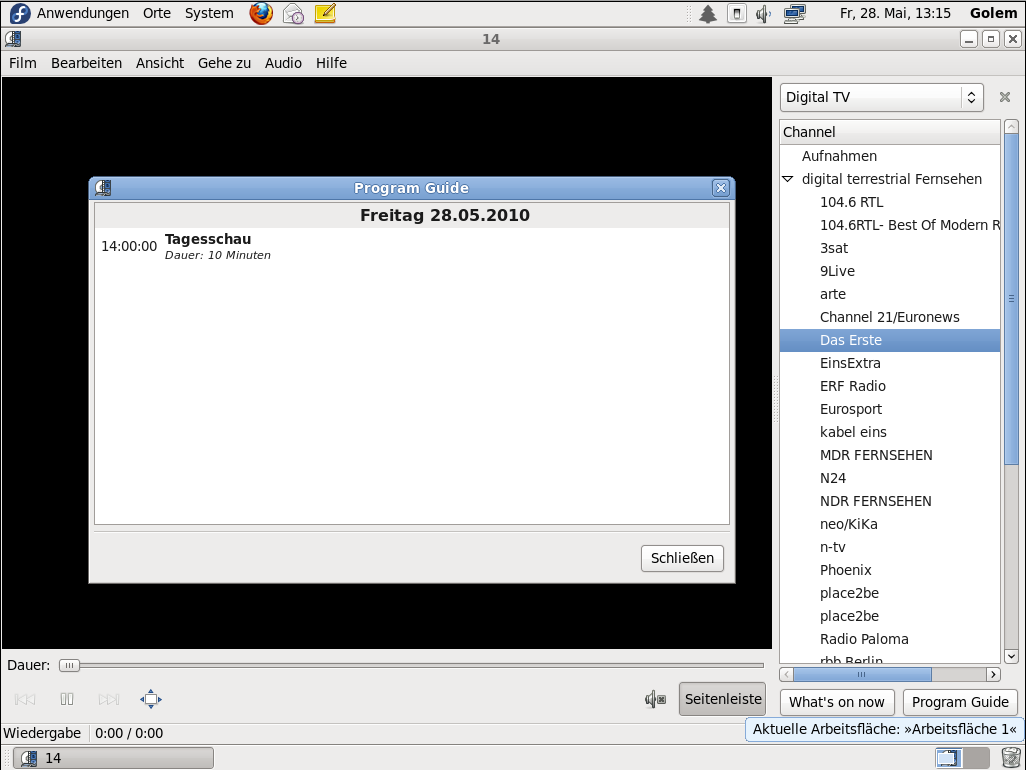Select the Das Erste channel
Screen dimensions: 1026x770
[x=890, y=340]
